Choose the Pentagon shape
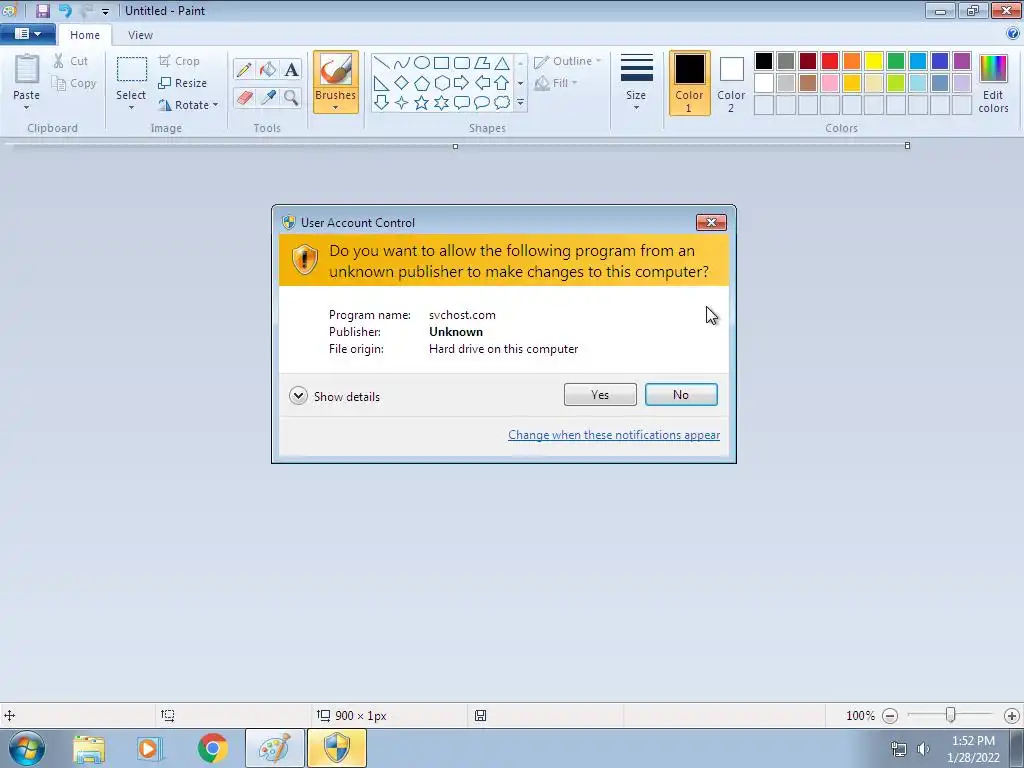Viewport: 1024px width, 768px height. 422,83
